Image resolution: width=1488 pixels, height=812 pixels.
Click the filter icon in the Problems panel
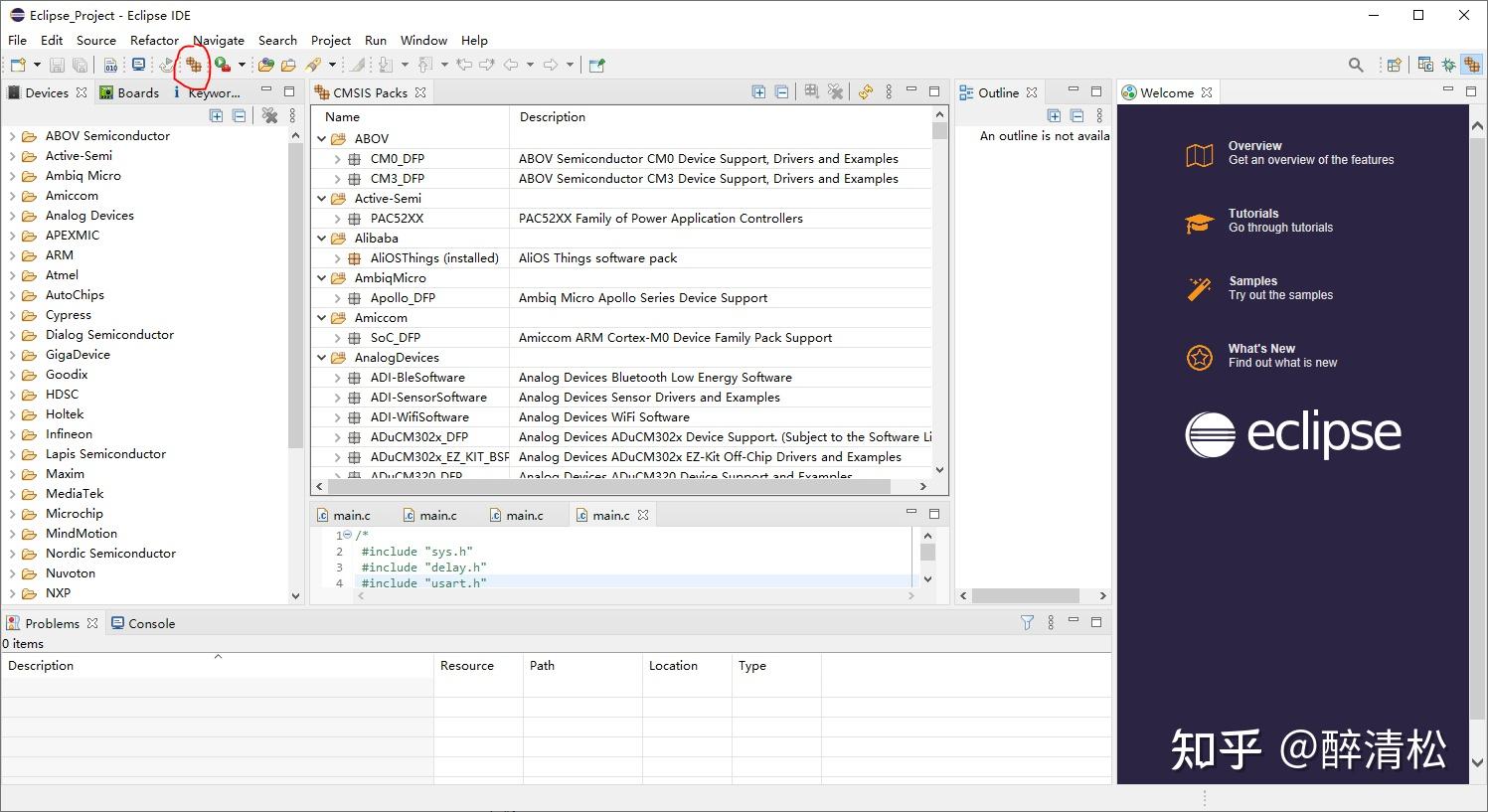coord(1027,622)
